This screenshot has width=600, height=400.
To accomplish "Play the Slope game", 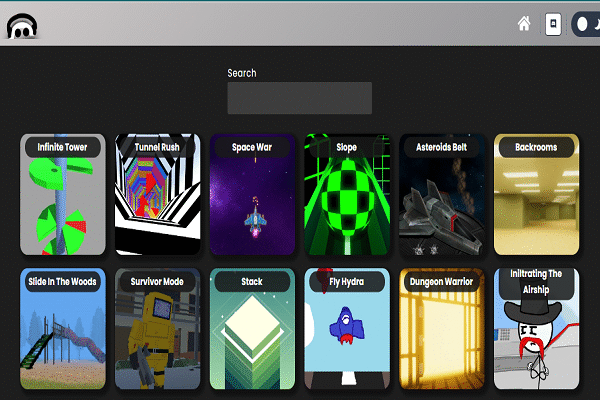I will pyautogui.click(x=346, y=200).
